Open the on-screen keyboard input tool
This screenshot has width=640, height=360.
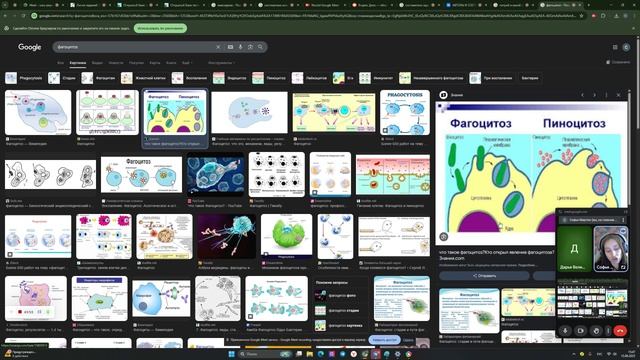click(x=230, y=47)
